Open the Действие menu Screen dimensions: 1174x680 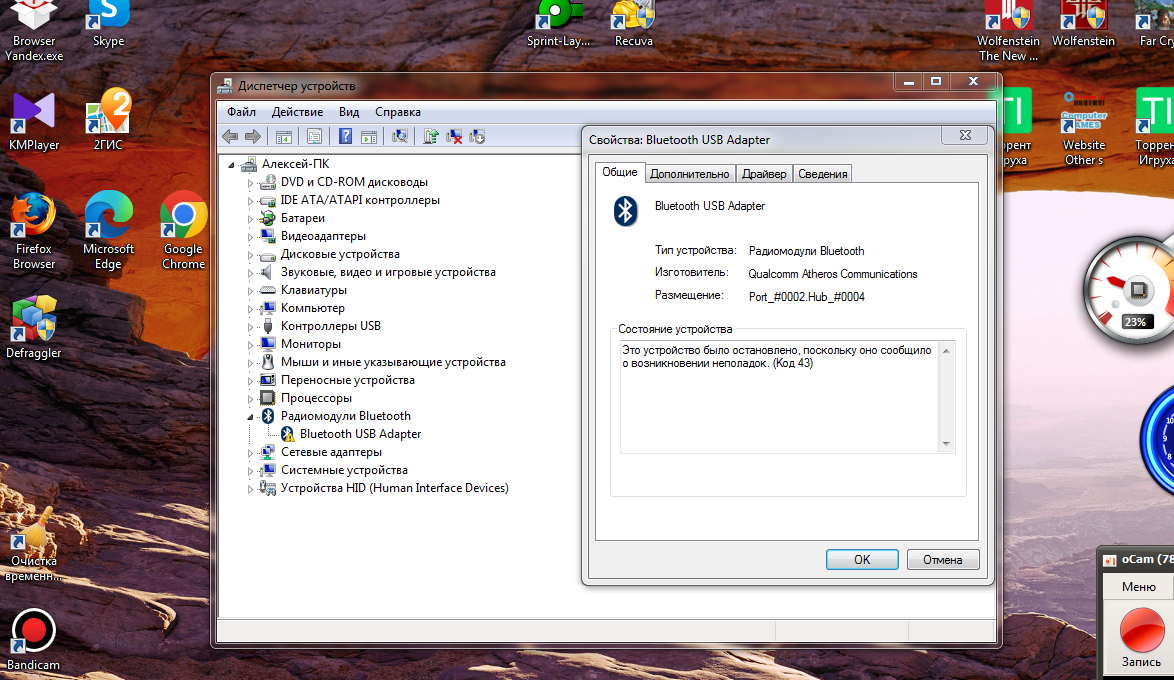(x=297, y=112)
